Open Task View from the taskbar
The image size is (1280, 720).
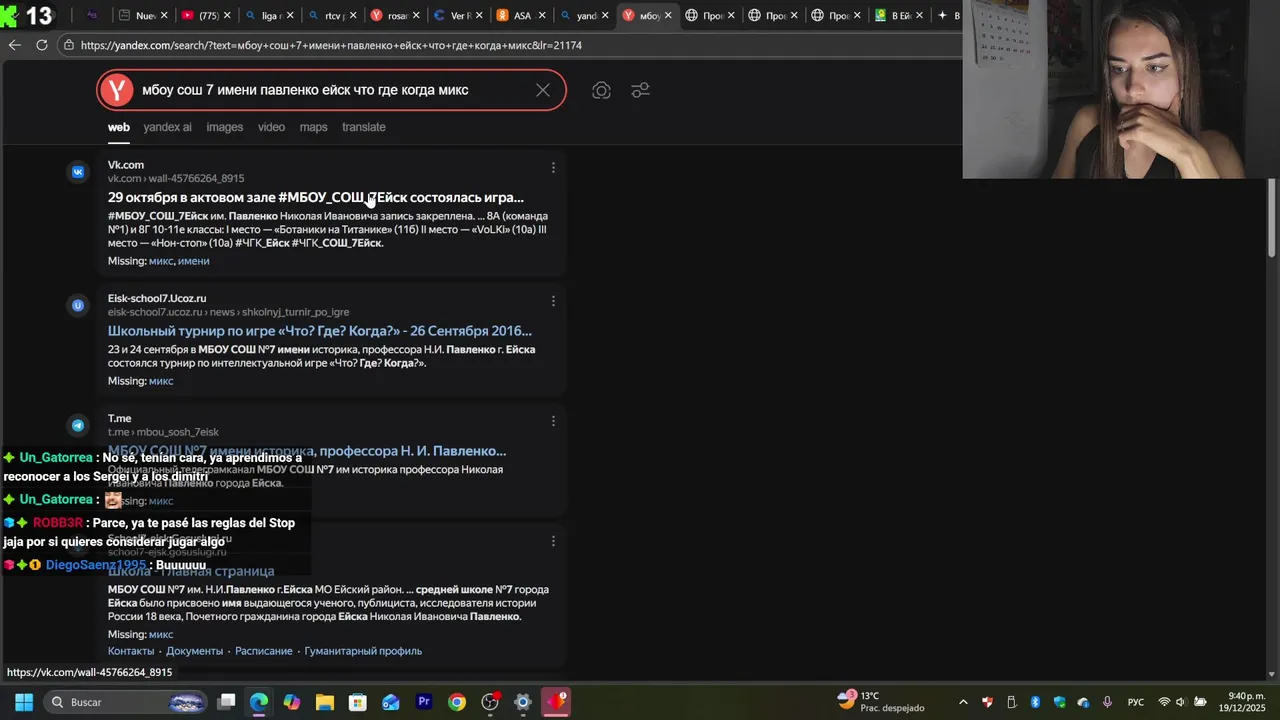[x=227, y=702]
